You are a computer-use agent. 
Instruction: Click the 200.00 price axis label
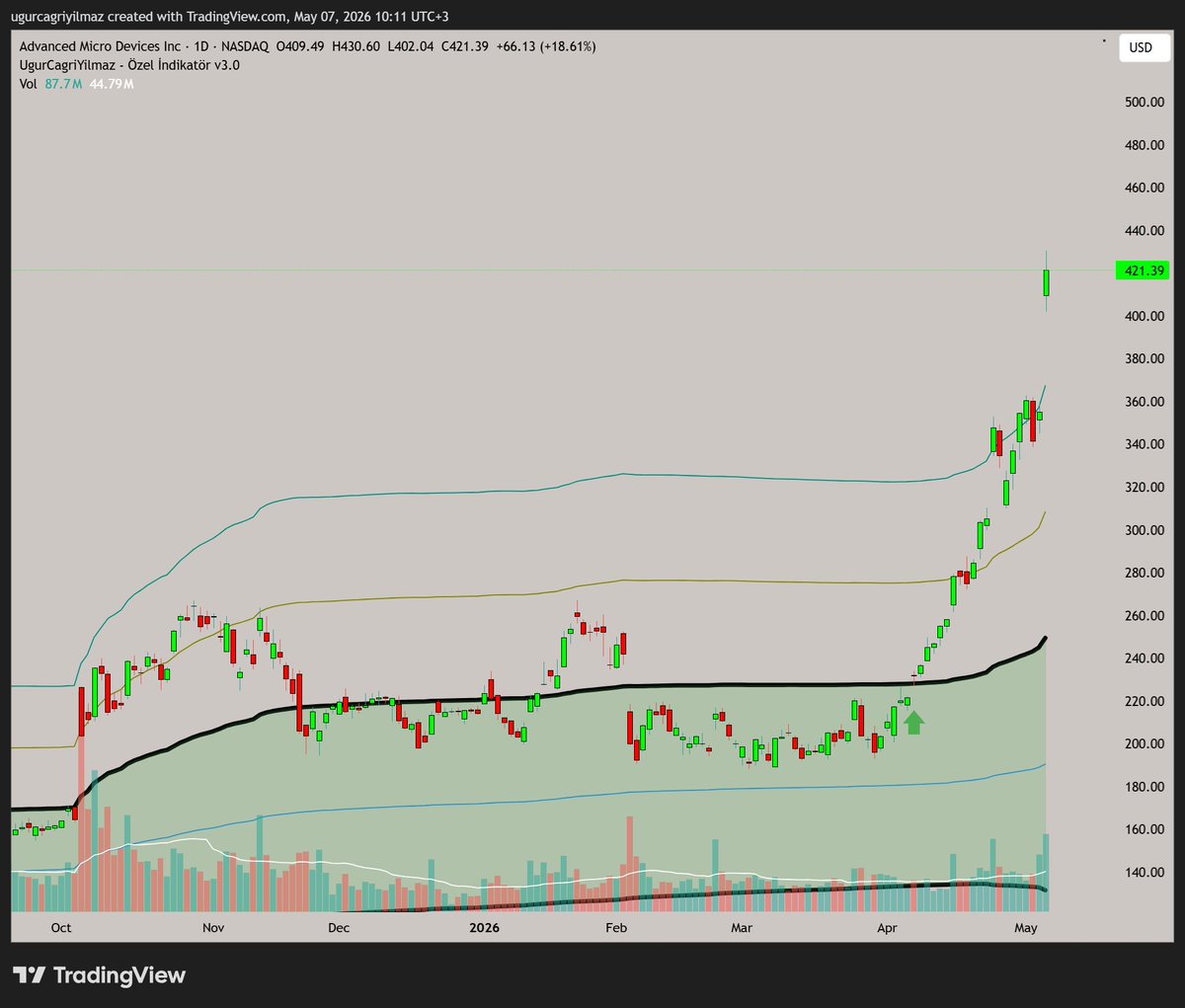1145,744
